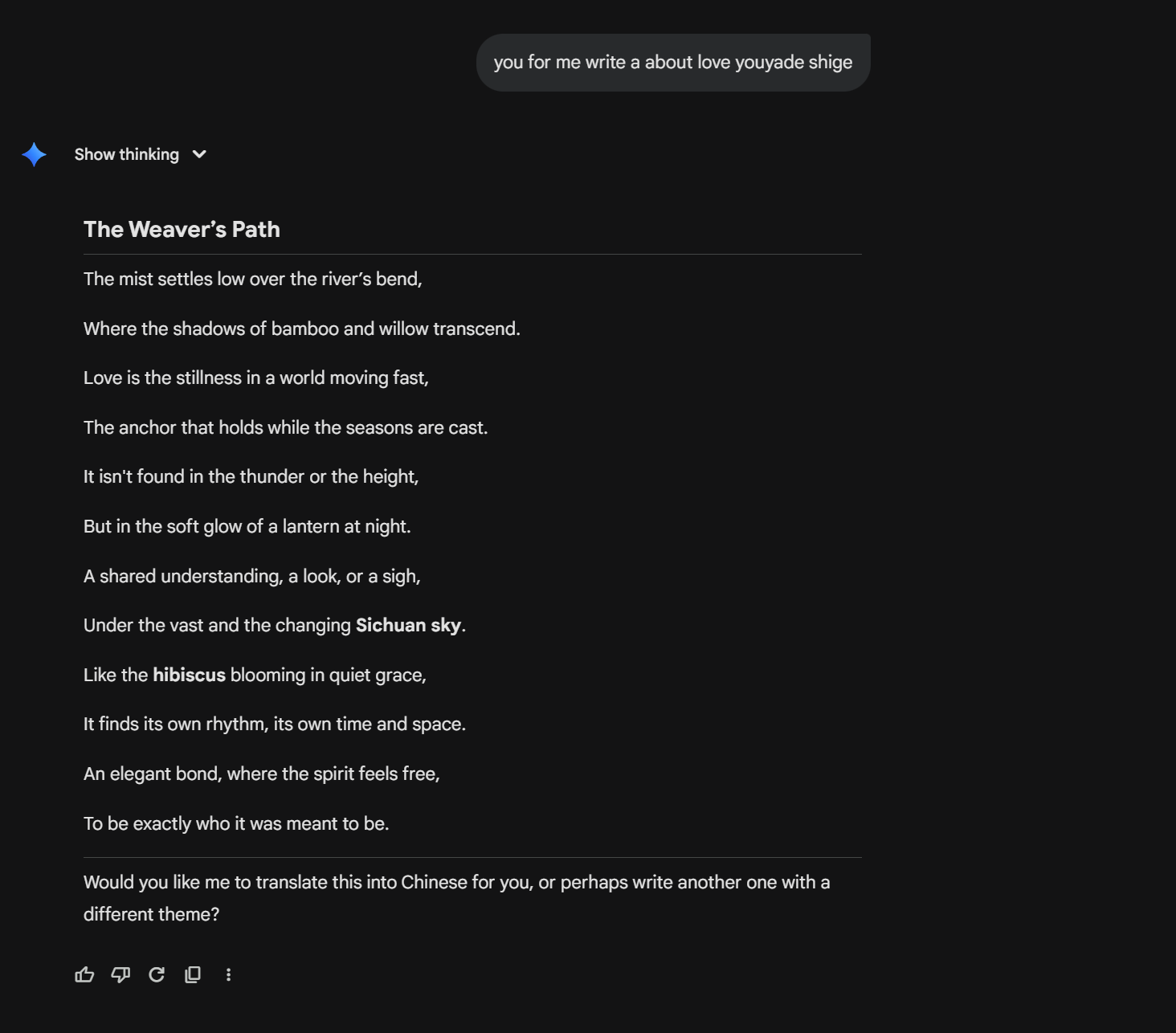This screenshot has width=1176, height=1033.
Task: Select the user prompt message bubble
Action: click(673, 63)
